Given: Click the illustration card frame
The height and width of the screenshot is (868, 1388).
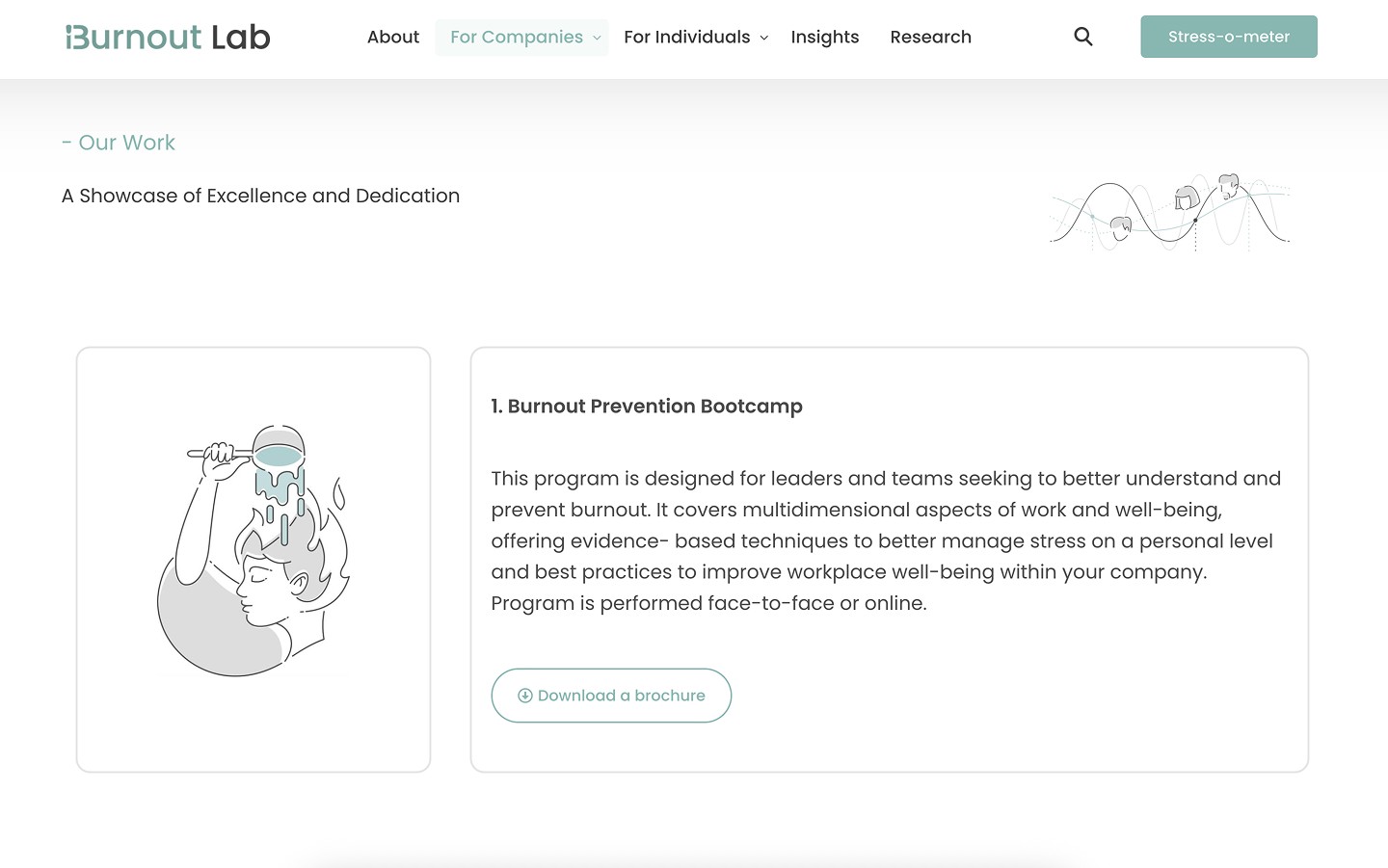Looking at the screenshot, I should click(254, 560).
